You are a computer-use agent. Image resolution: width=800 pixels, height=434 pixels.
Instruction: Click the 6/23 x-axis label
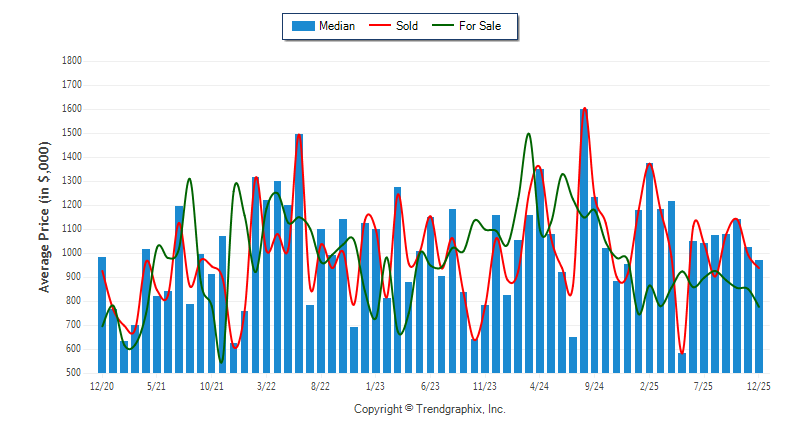[x=430, y=385]
